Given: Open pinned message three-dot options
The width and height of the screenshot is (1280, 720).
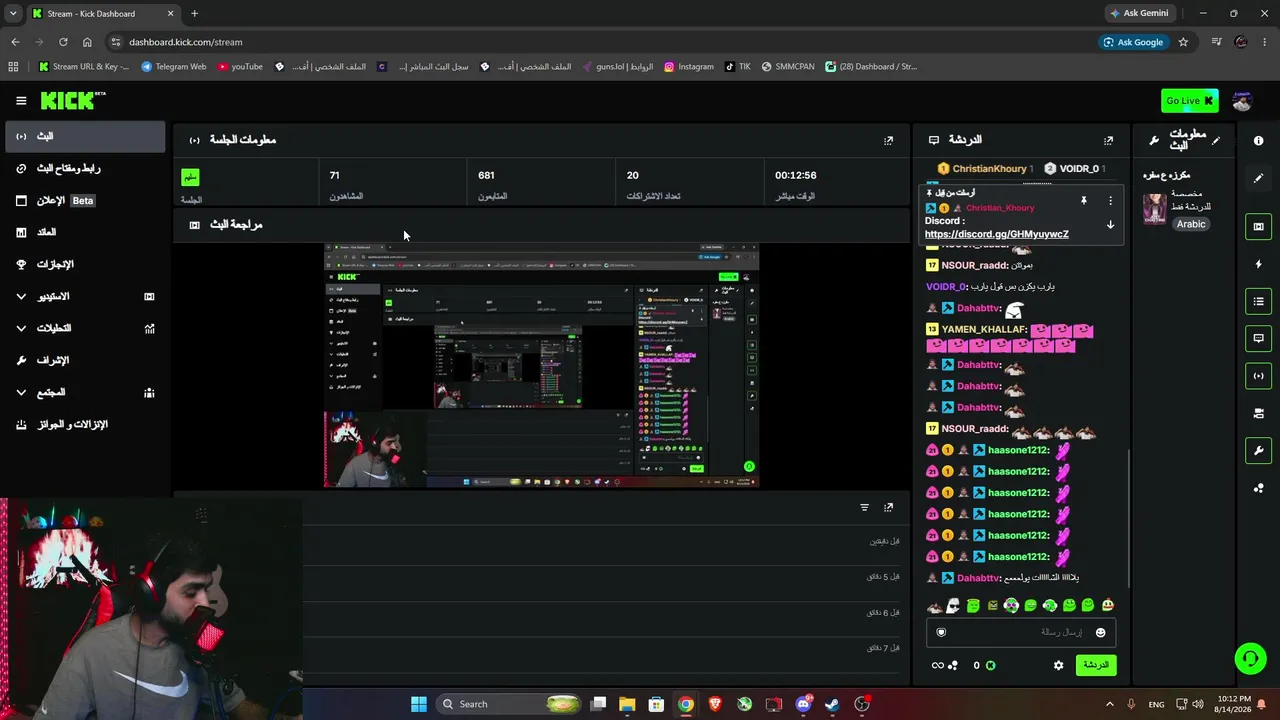Looking at the screenshot, I should tap(1110, 201).
